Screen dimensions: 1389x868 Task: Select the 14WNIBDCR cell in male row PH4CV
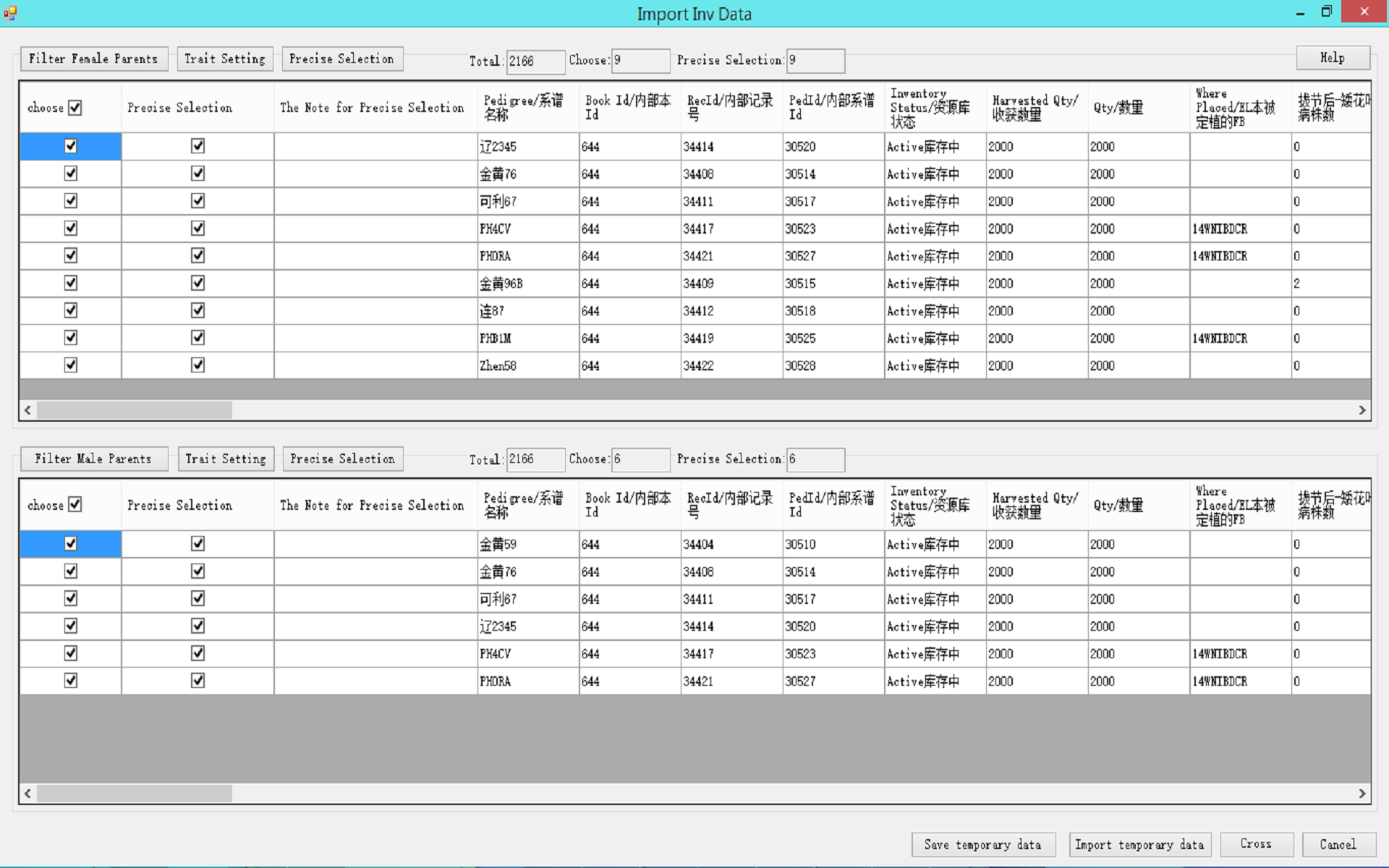[1240, 654]
